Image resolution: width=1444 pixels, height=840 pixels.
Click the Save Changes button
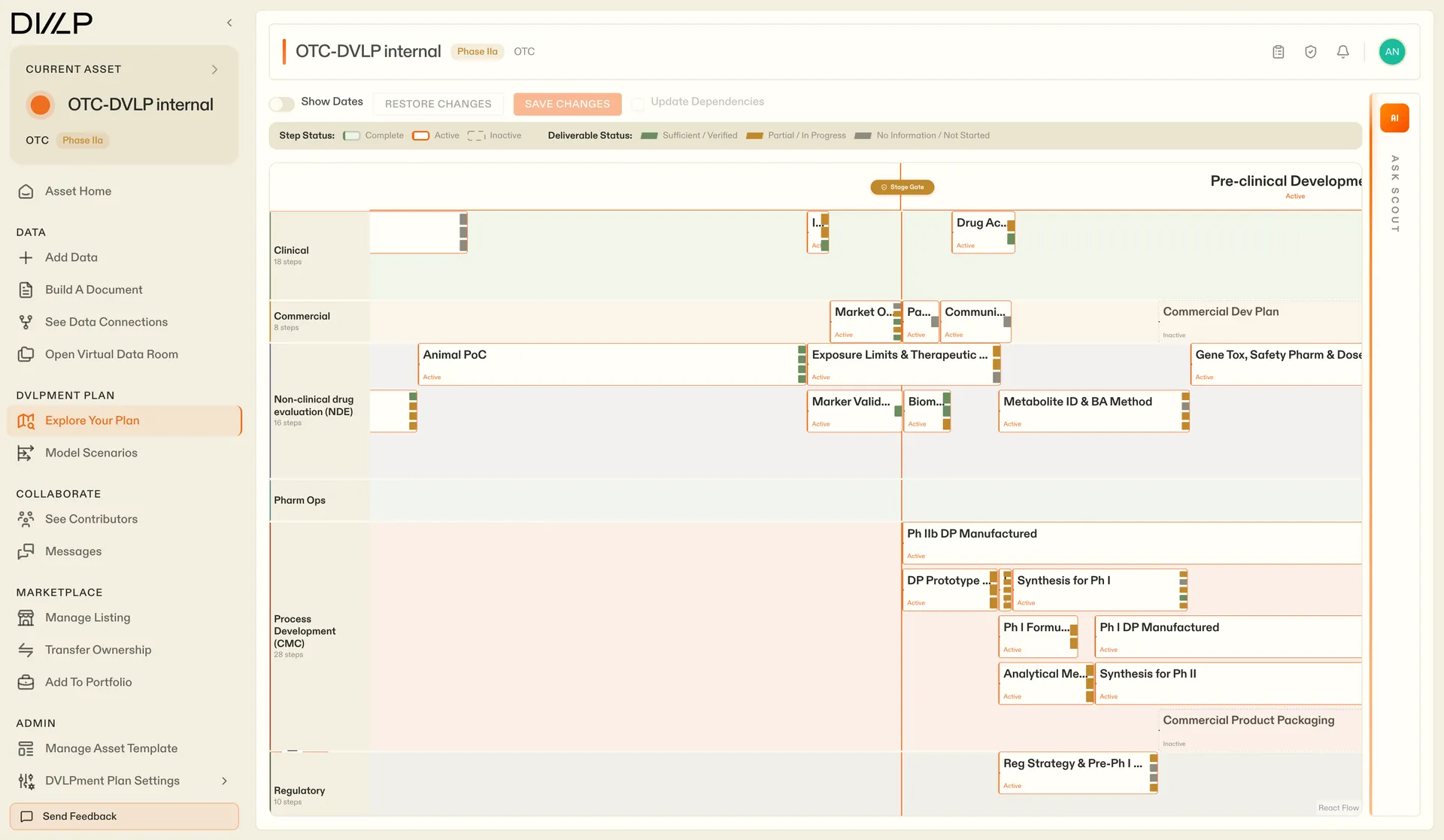coord(567,105)
